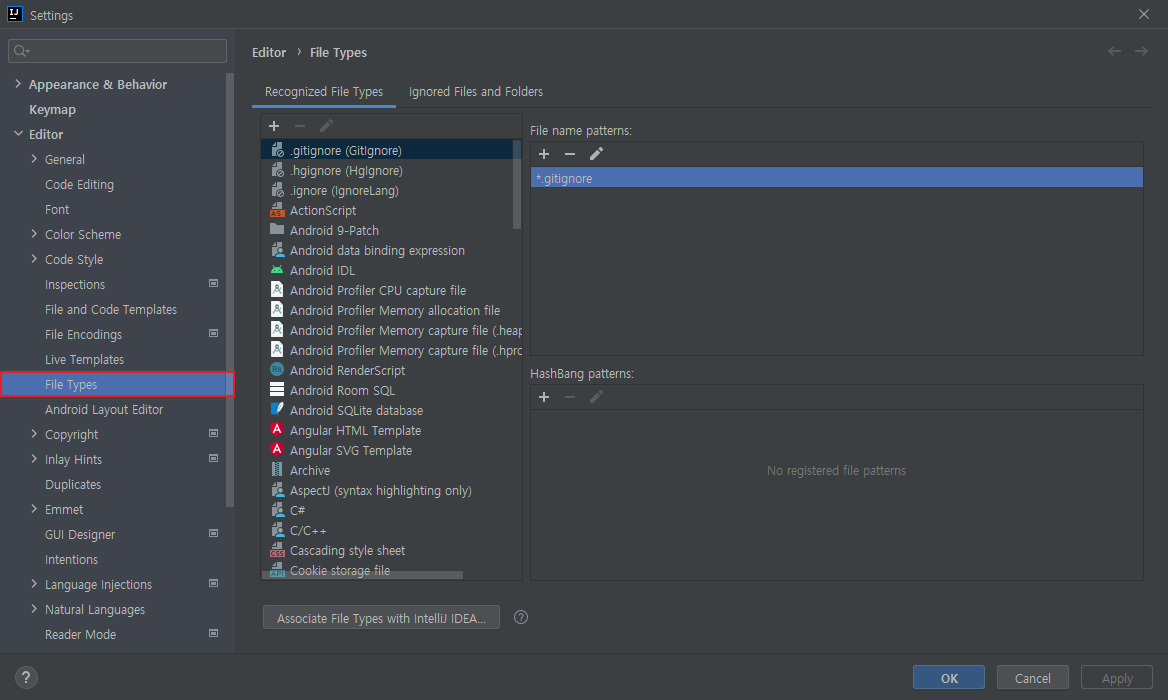The width and height of the screenshot is (1168, 700).
Task: Click the Angular HTML Template icon
Action: (x=277, y=430)
